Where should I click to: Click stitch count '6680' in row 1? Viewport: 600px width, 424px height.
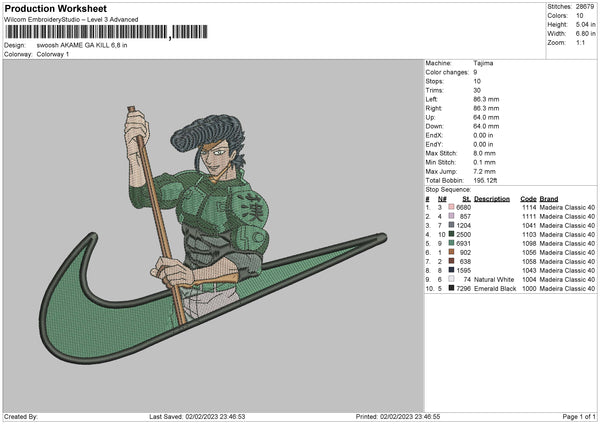point(463,207)
